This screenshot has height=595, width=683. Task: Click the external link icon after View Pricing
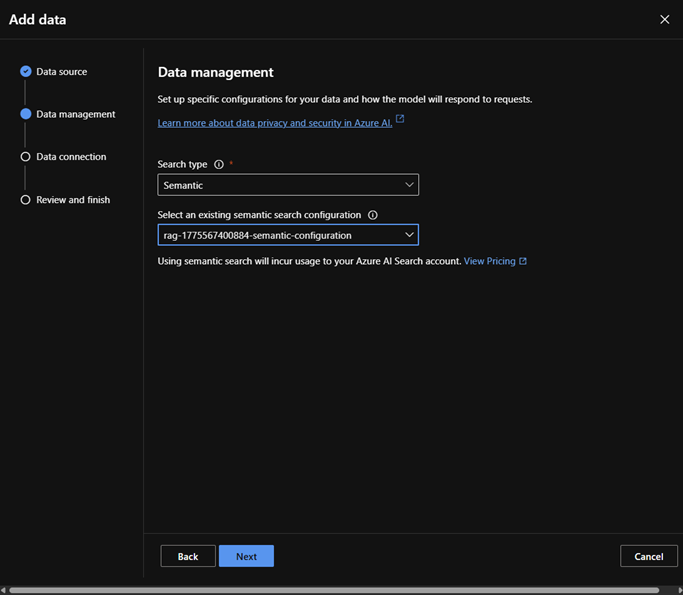tap(523, 261)
